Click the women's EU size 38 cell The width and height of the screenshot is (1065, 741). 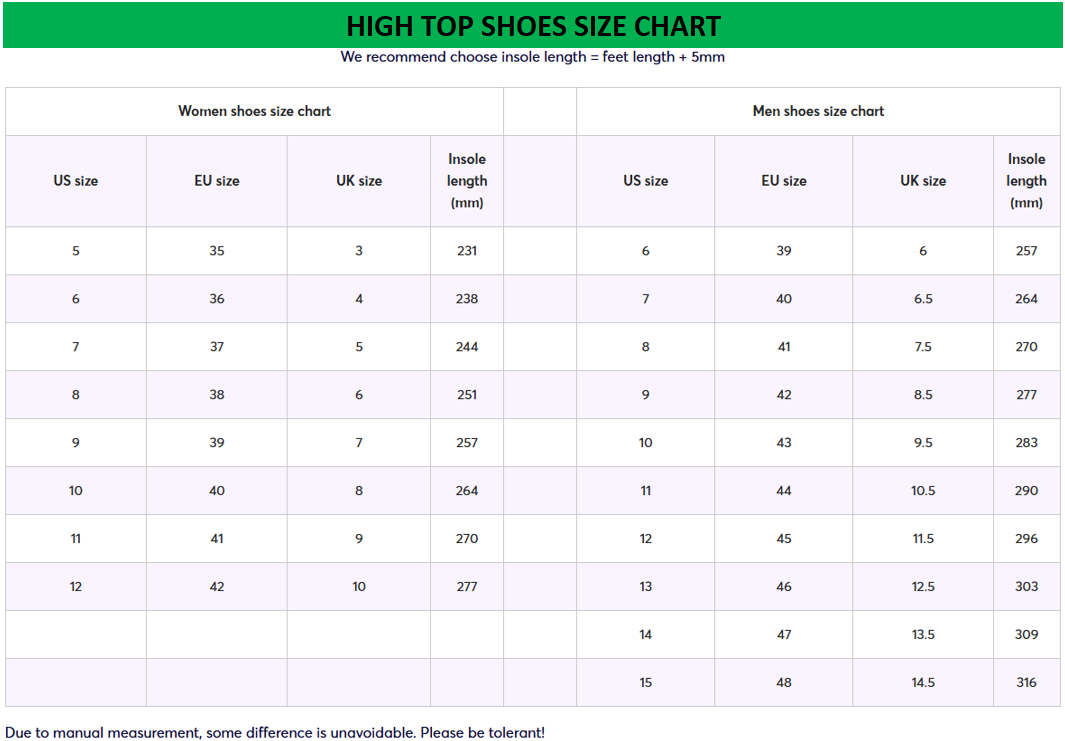(x=217, y=395)
